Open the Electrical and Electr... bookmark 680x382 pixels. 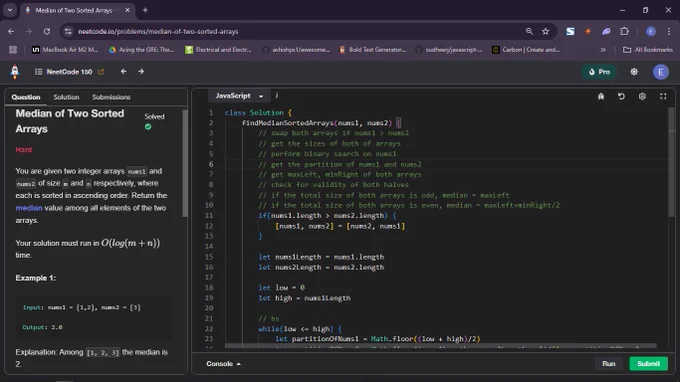tap(219, 50)
